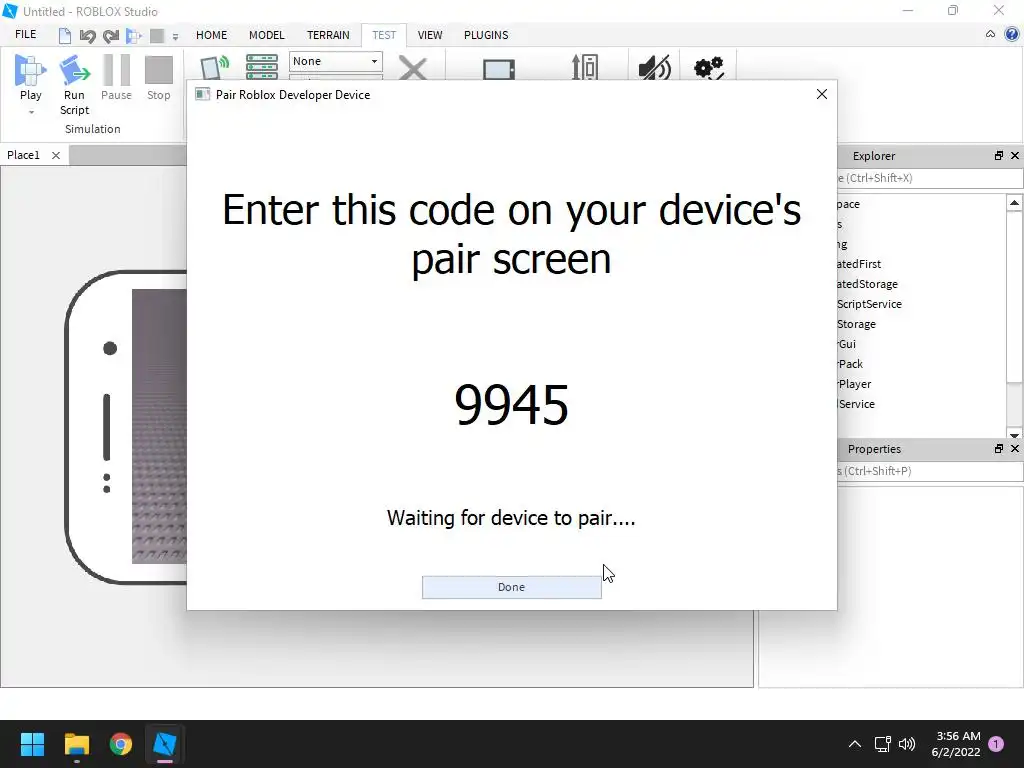Screen dimensions: 1024x768
Task: Open the quick access toolbar customize arrow
Action: coord(175,37)
